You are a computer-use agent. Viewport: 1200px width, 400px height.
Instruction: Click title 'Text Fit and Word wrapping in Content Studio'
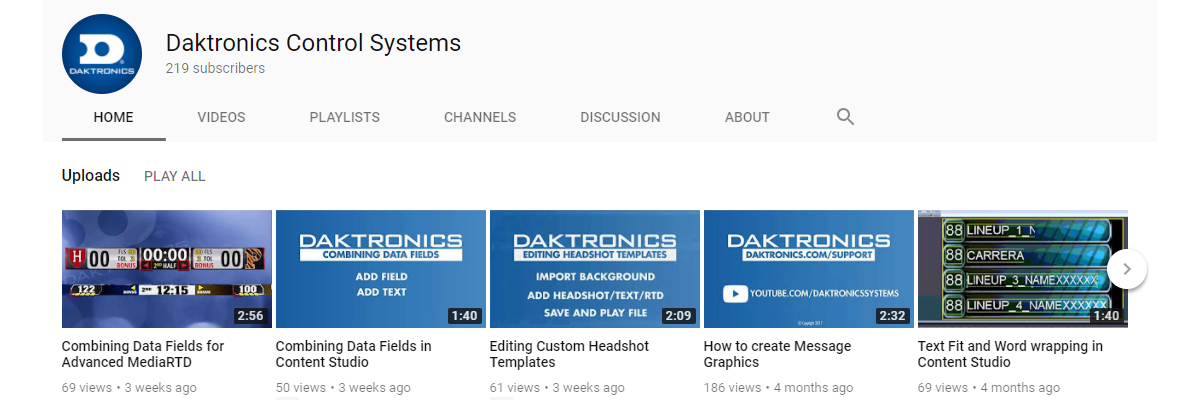pyautogui.click(x=1011, y=354)
